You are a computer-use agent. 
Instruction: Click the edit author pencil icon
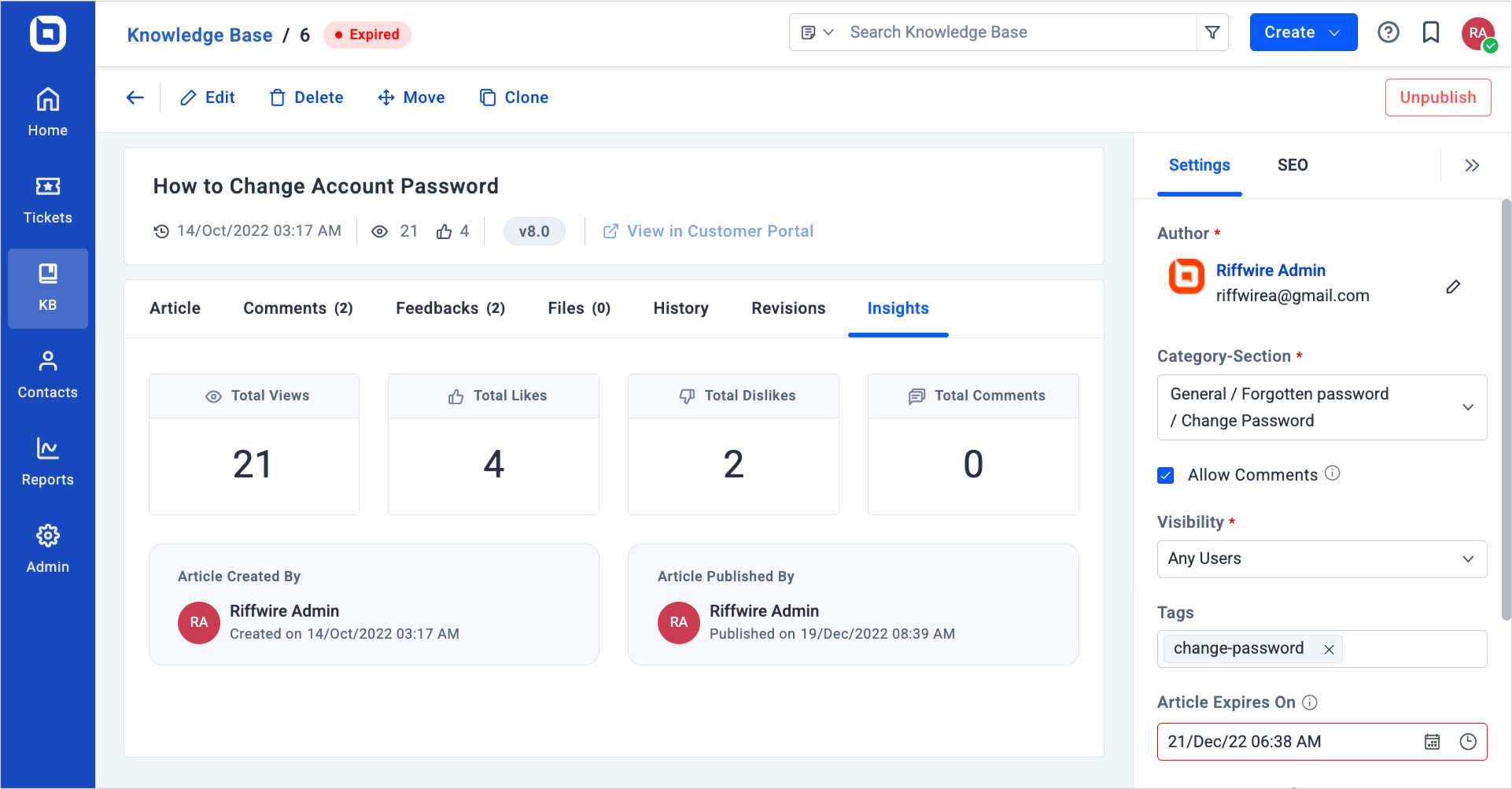coord(1453,287)
